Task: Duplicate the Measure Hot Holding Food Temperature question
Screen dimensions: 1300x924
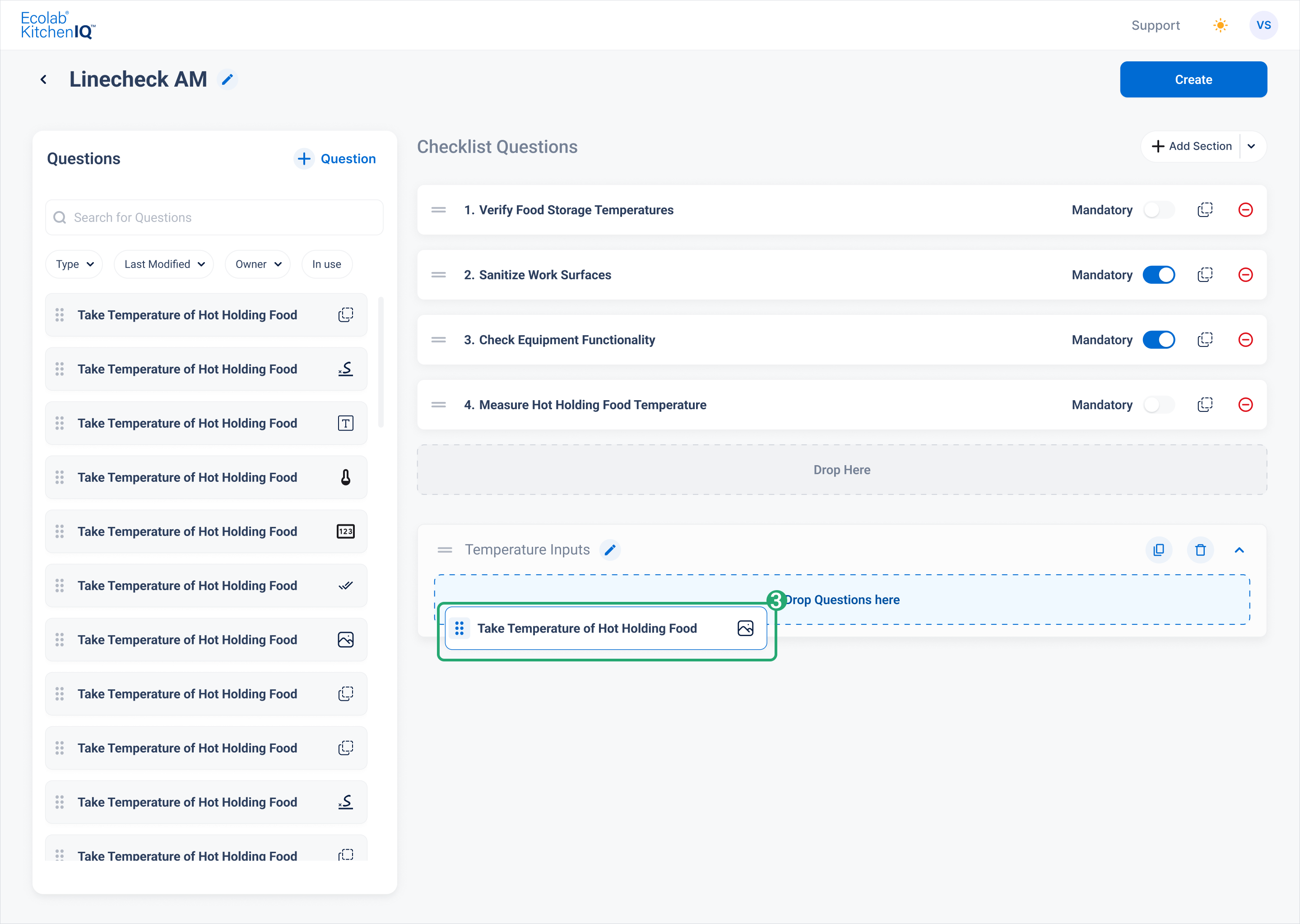Action: coord(1205,405)
